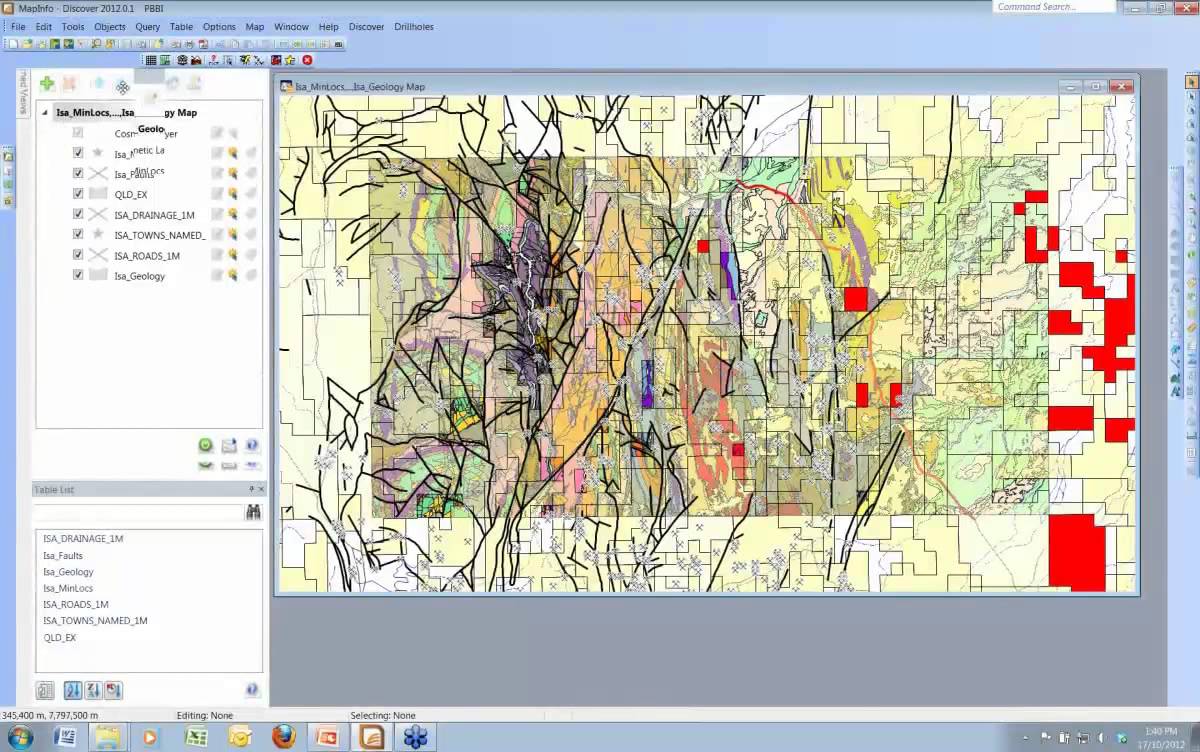Open the Discover menu

tap(366, 27)
